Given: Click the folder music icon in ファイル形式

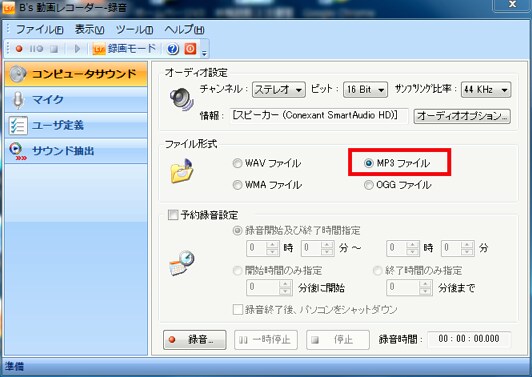Looking at the screenshot, I should click(182, 171).
